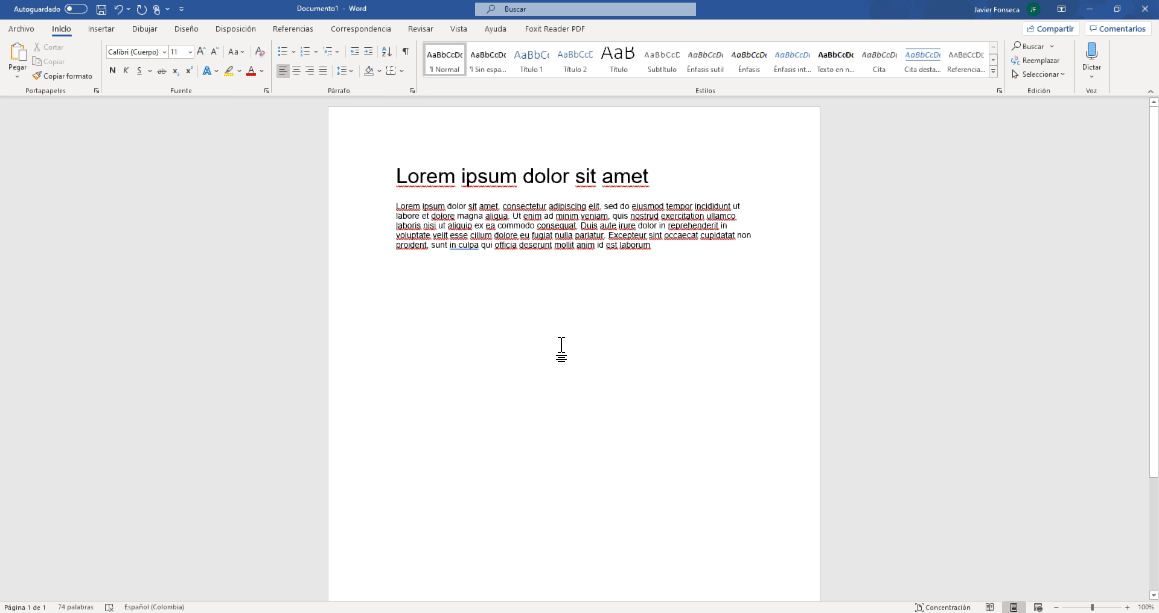Screen dimensions: 1159x613
Task: Click the Comentarios button
Action: [x=1117, y=29]
